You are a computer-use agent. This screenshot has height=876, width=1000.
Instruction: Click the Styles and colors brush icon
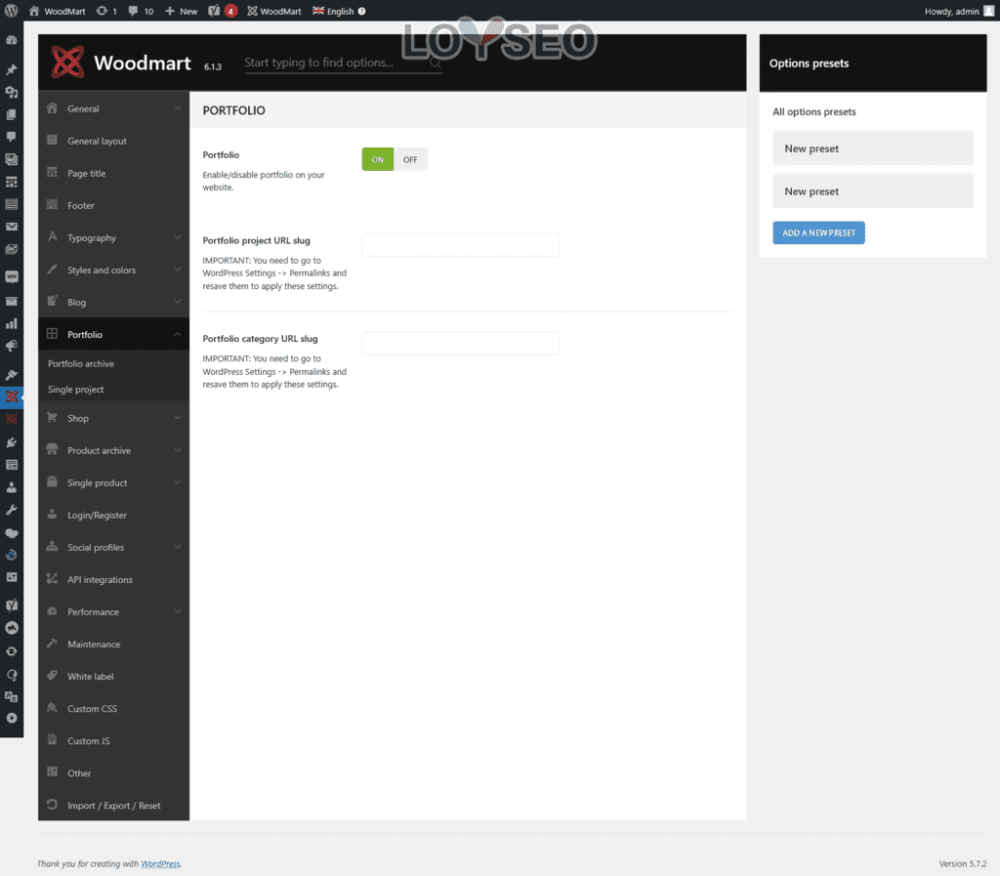tap(52, 269)
